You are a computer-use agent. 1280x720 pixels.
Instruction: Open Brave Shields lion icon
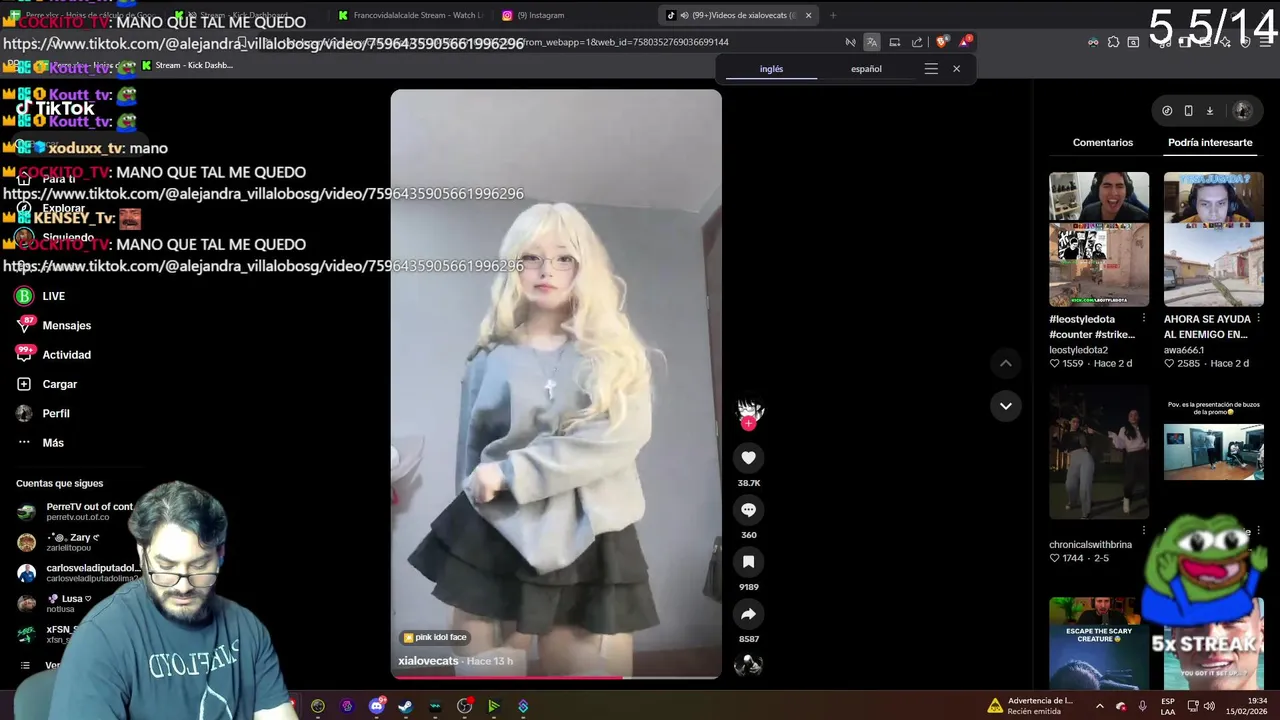[941, 42]
